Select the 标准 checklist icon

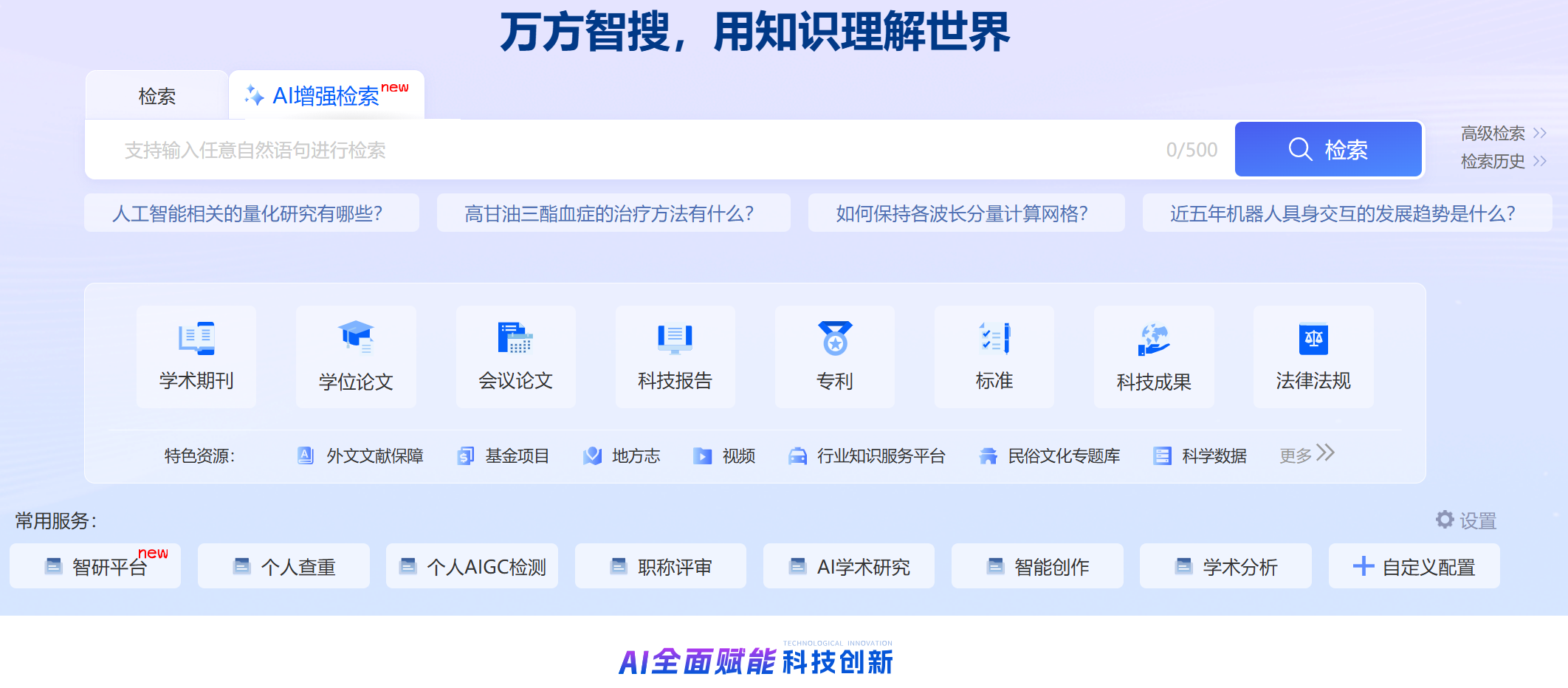pos(994,340)
